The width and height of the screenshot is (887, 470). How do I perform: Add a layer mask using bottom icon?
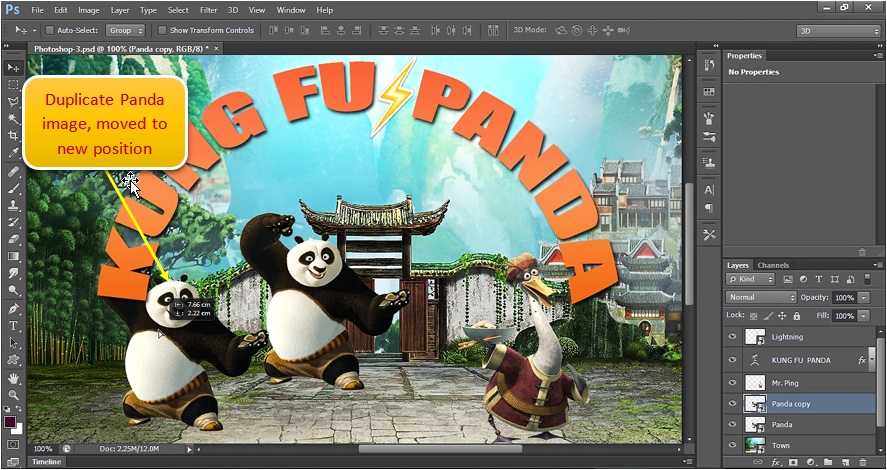793,462
